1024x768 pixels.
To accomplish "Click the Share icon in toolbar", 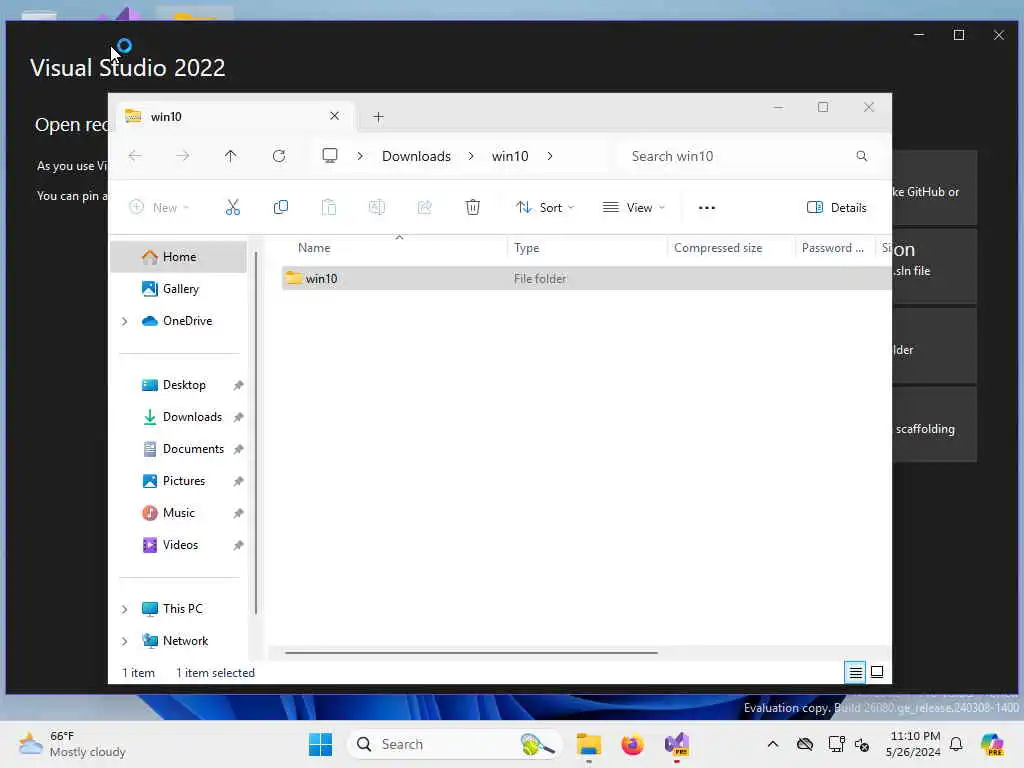I will (424, 208).
